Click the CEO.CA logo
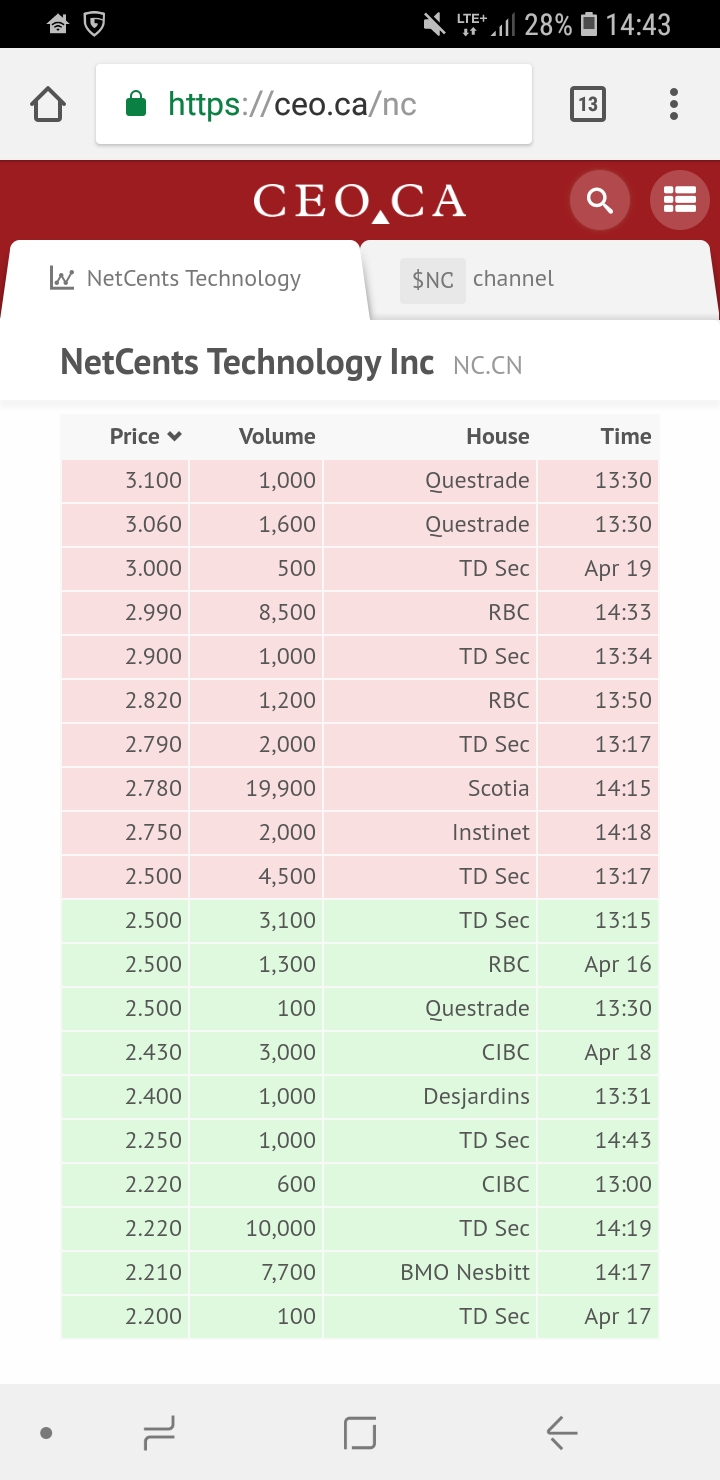The image size is (720, 1480). 360,201
